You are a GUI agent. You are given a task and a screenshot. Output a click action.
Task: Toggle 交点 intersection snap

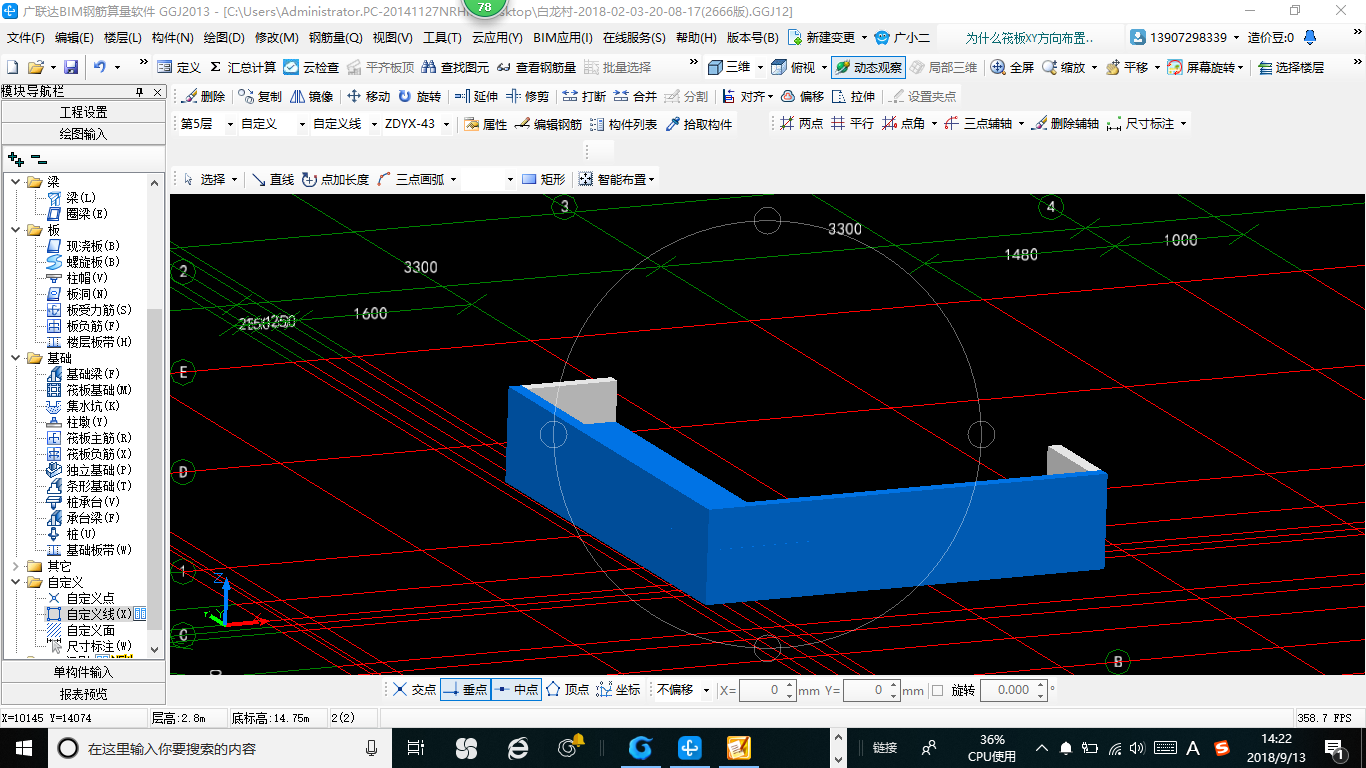tap(414, 690)
